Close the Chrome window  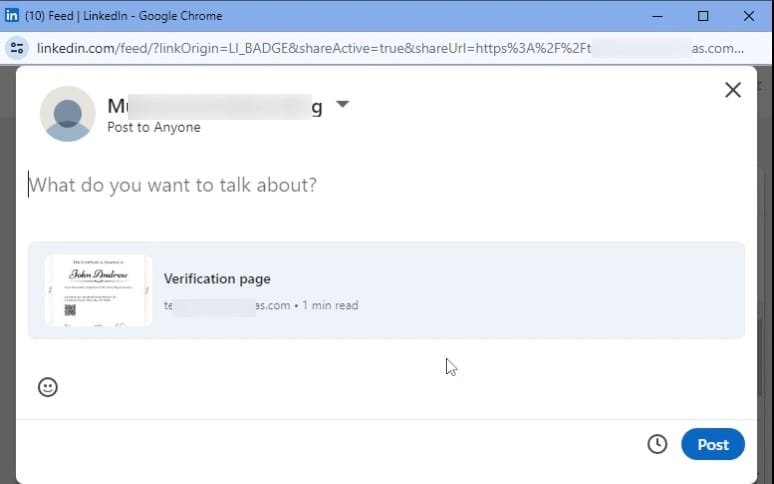coord(748,16)
